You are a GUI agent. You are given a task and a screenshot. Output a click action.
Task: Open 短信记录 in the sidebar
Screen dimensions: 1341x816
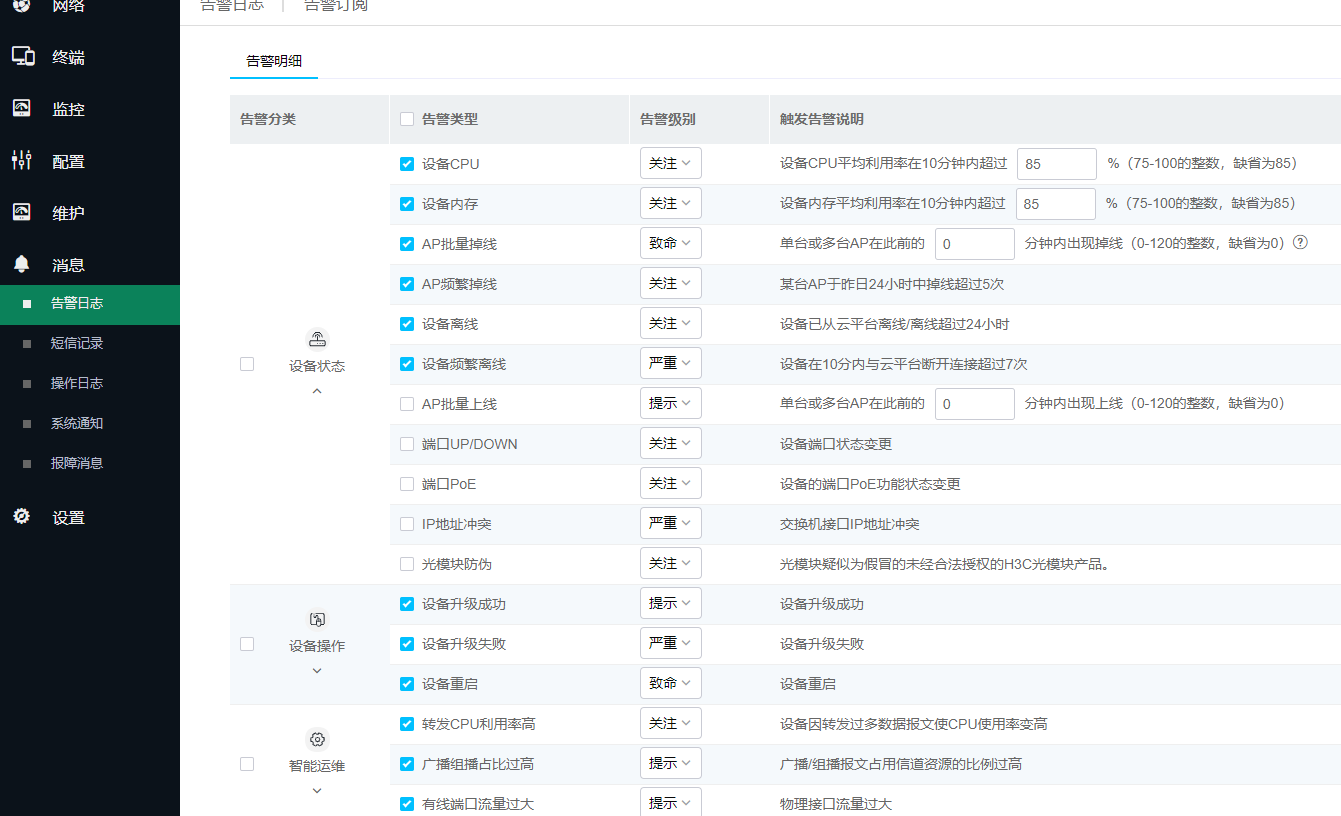[77, 343]
